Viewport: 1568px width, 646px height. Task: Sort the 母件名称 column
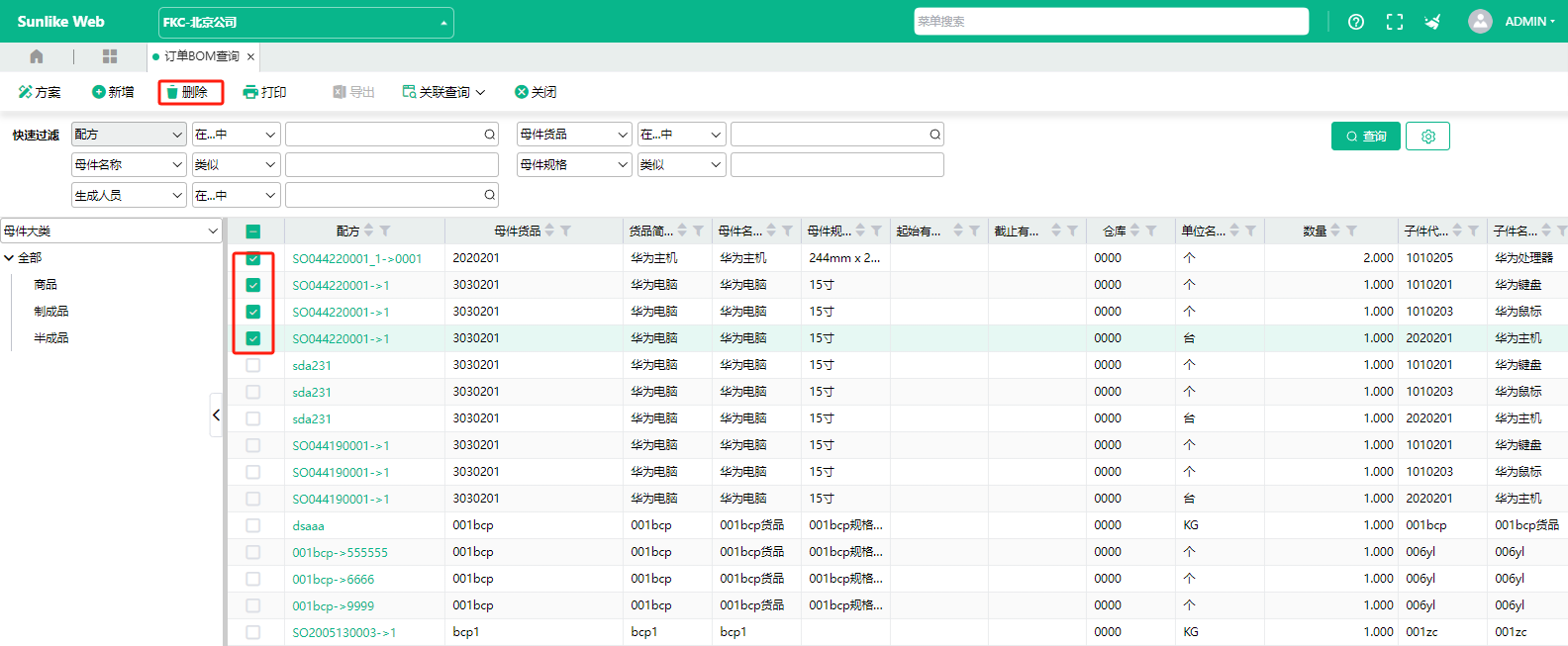coord(771,231)
